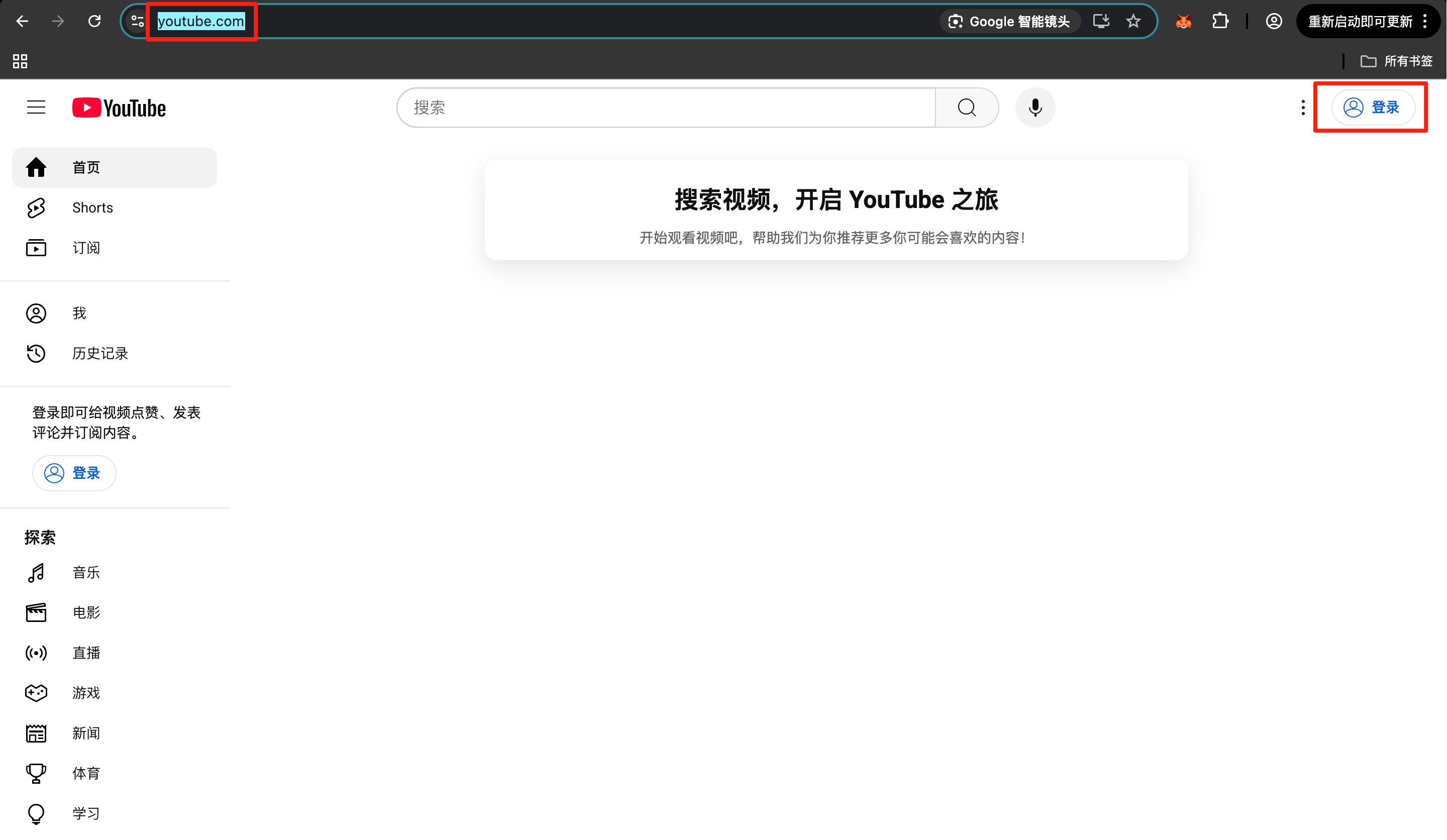1447x840 pixels.
Task: Open the Gaming (游戏) explore category
Action: (x=86, y=693)
